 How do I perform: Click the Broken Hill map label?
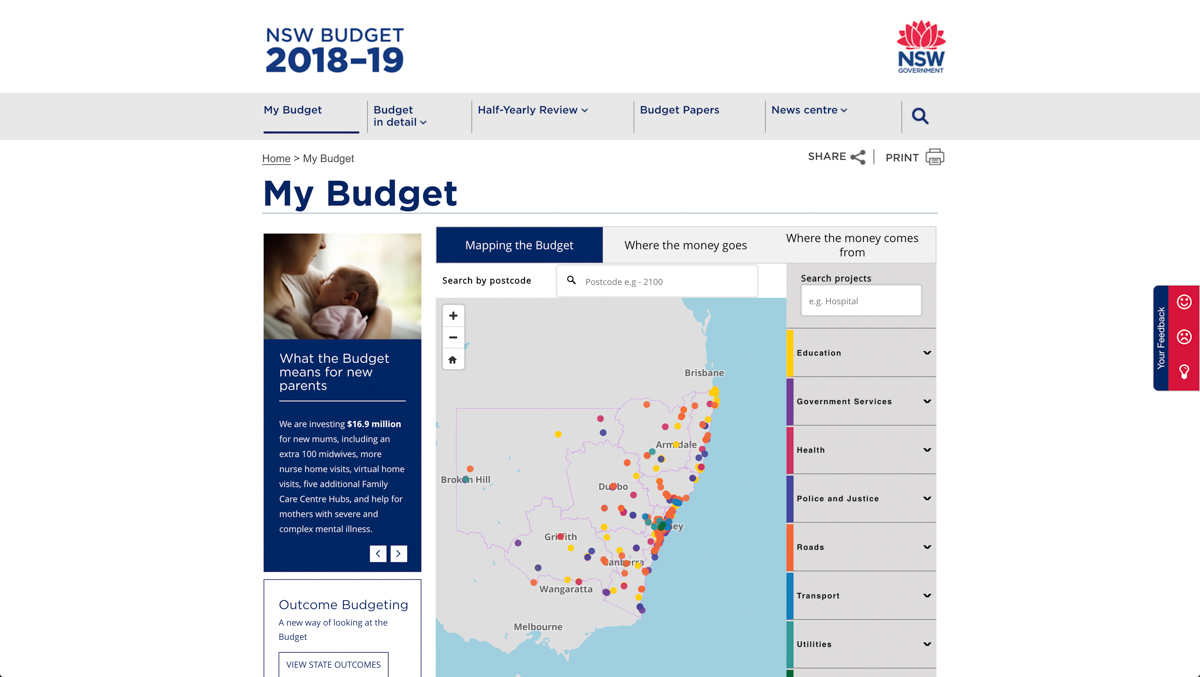(466, 480)
